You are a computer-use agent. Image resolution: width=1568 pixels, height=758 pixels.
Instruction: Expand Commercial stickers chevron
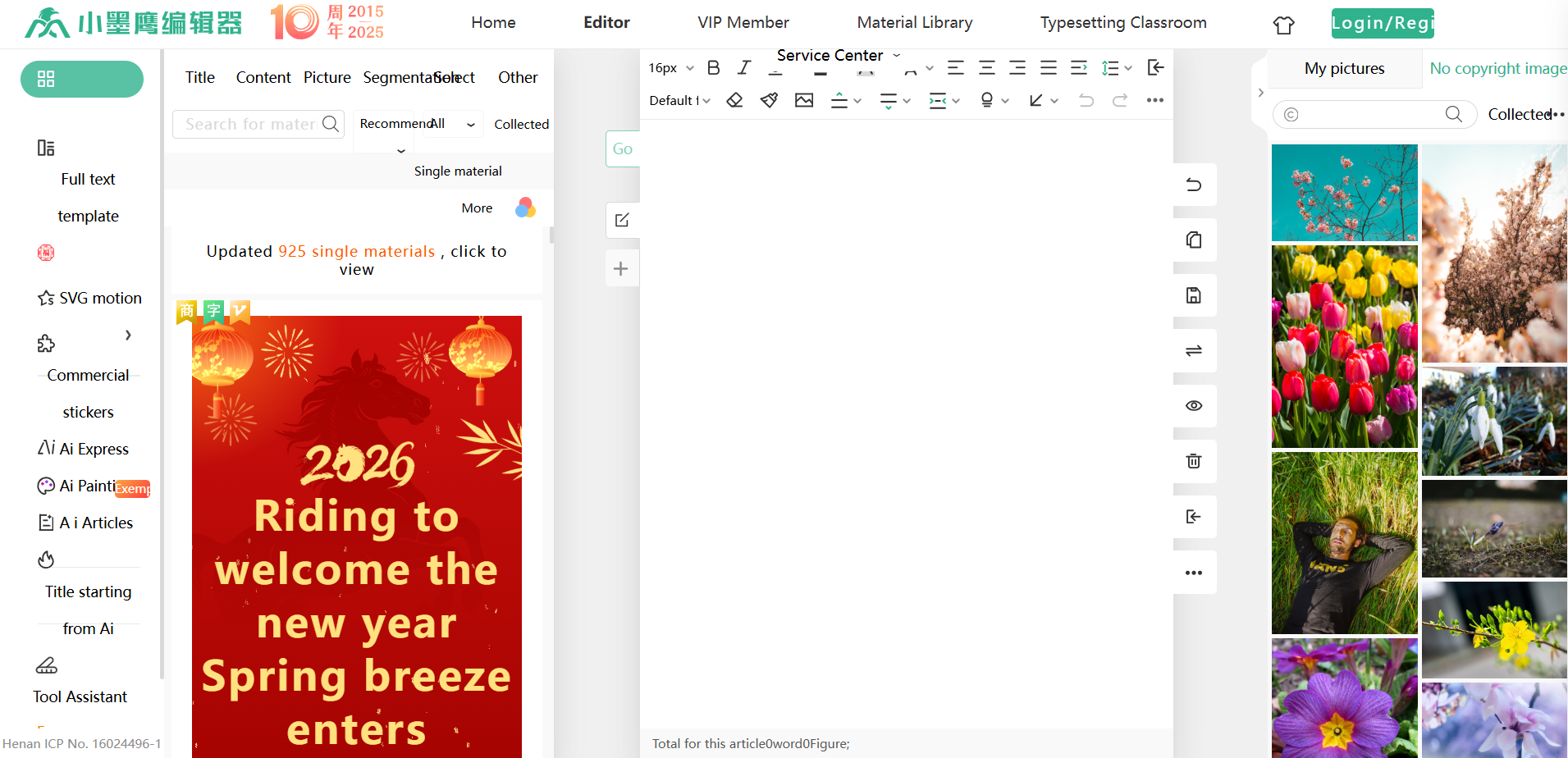click(128, 335)
